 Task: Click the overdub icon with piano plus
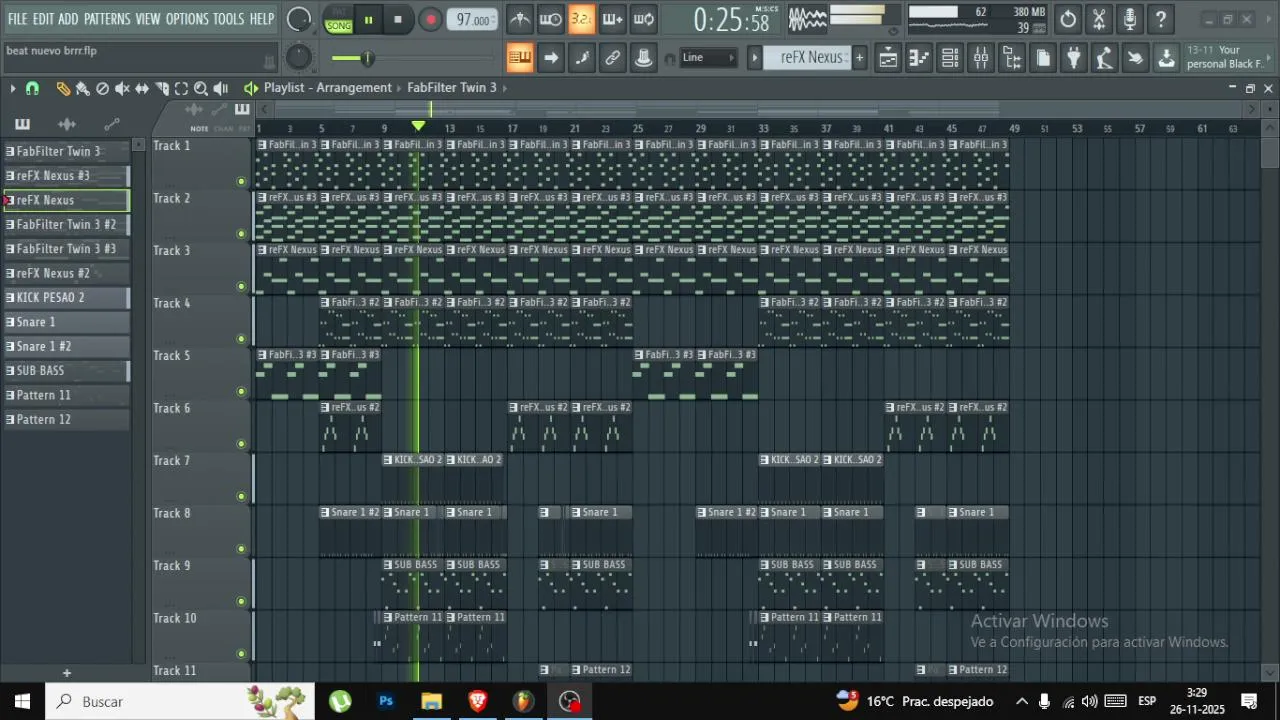point(613,19)
